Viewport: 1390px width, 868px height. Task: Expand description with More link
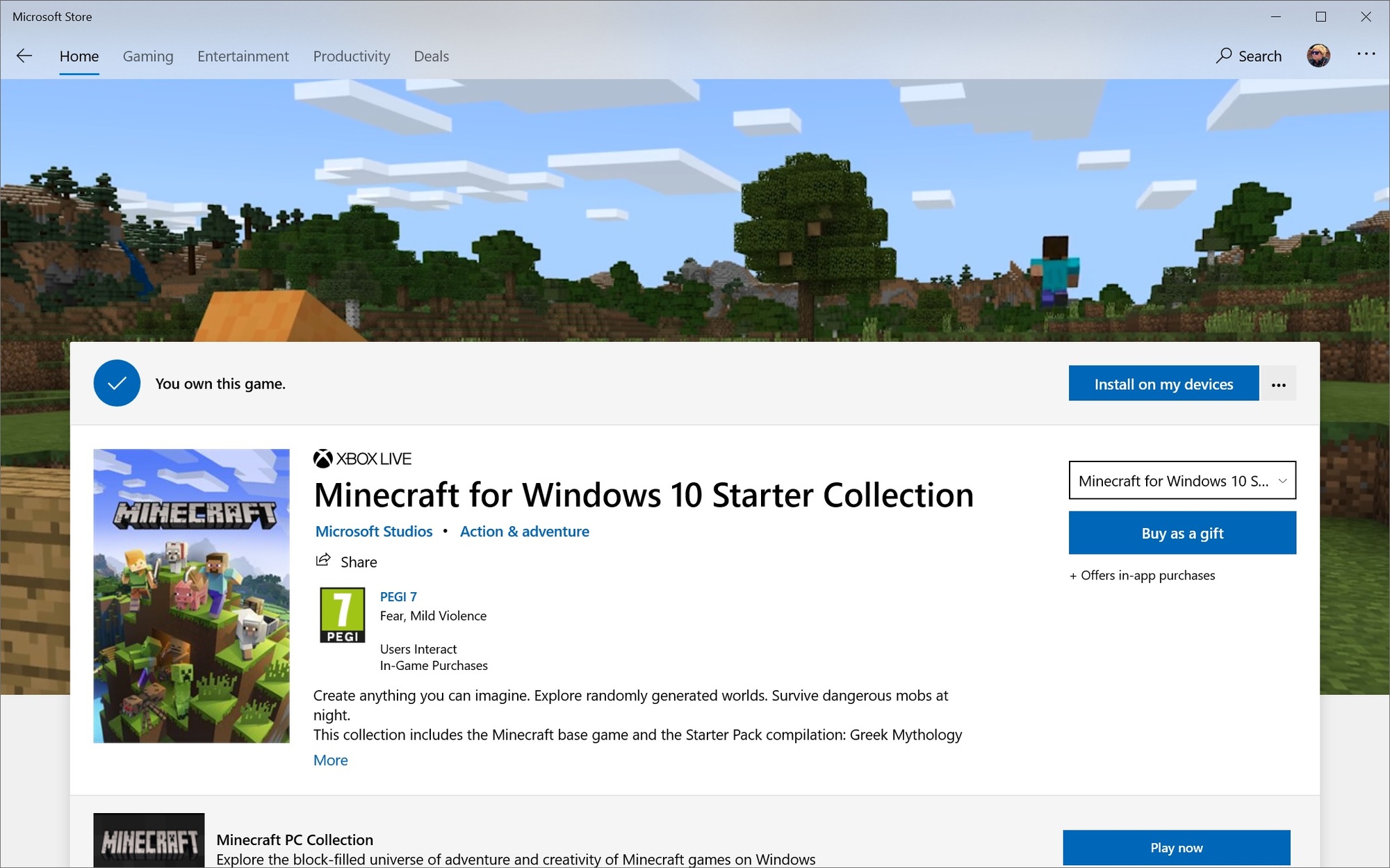330,760
